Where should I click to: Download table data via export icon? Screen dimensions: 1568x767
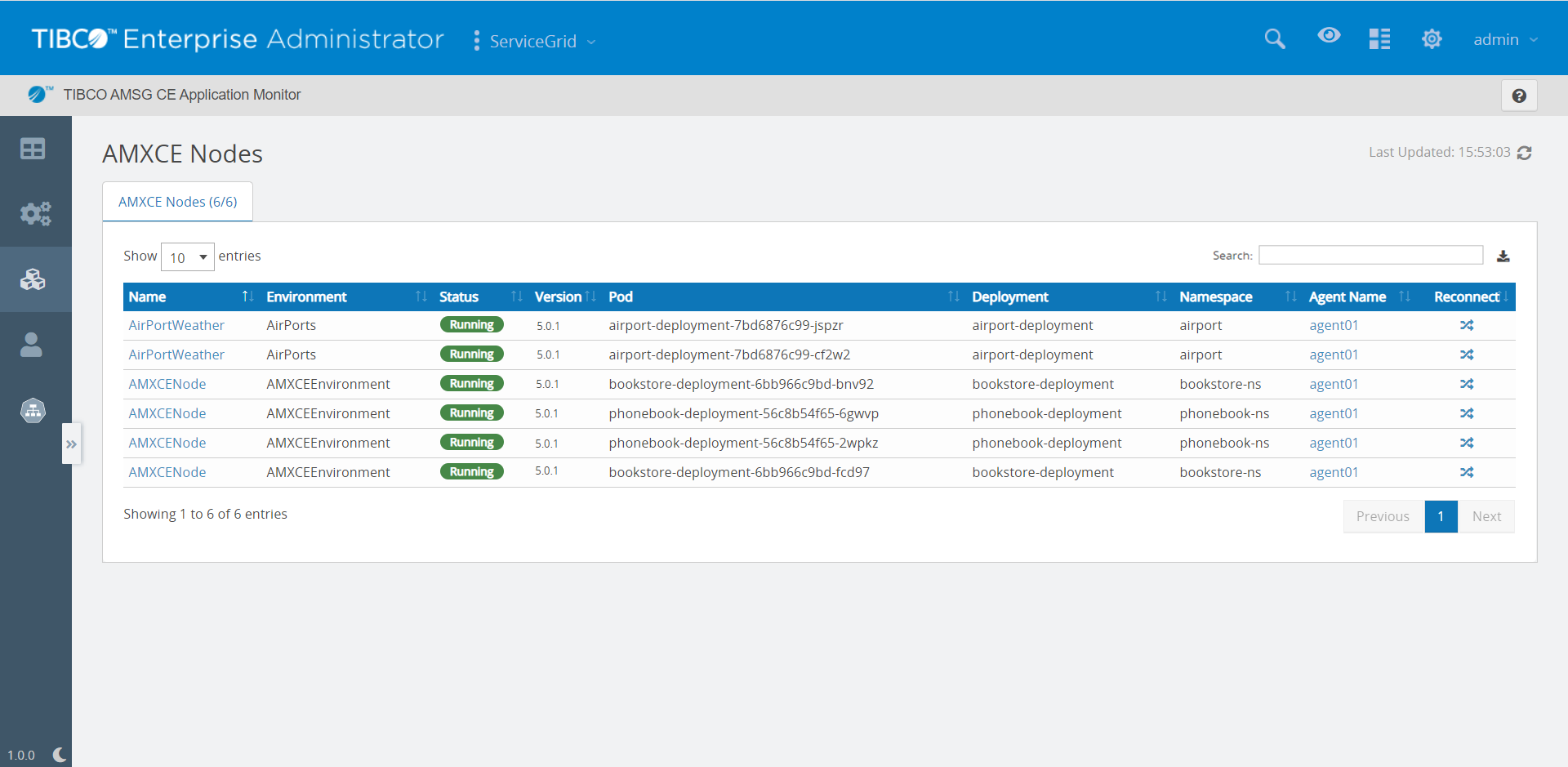click(1503, 256)
